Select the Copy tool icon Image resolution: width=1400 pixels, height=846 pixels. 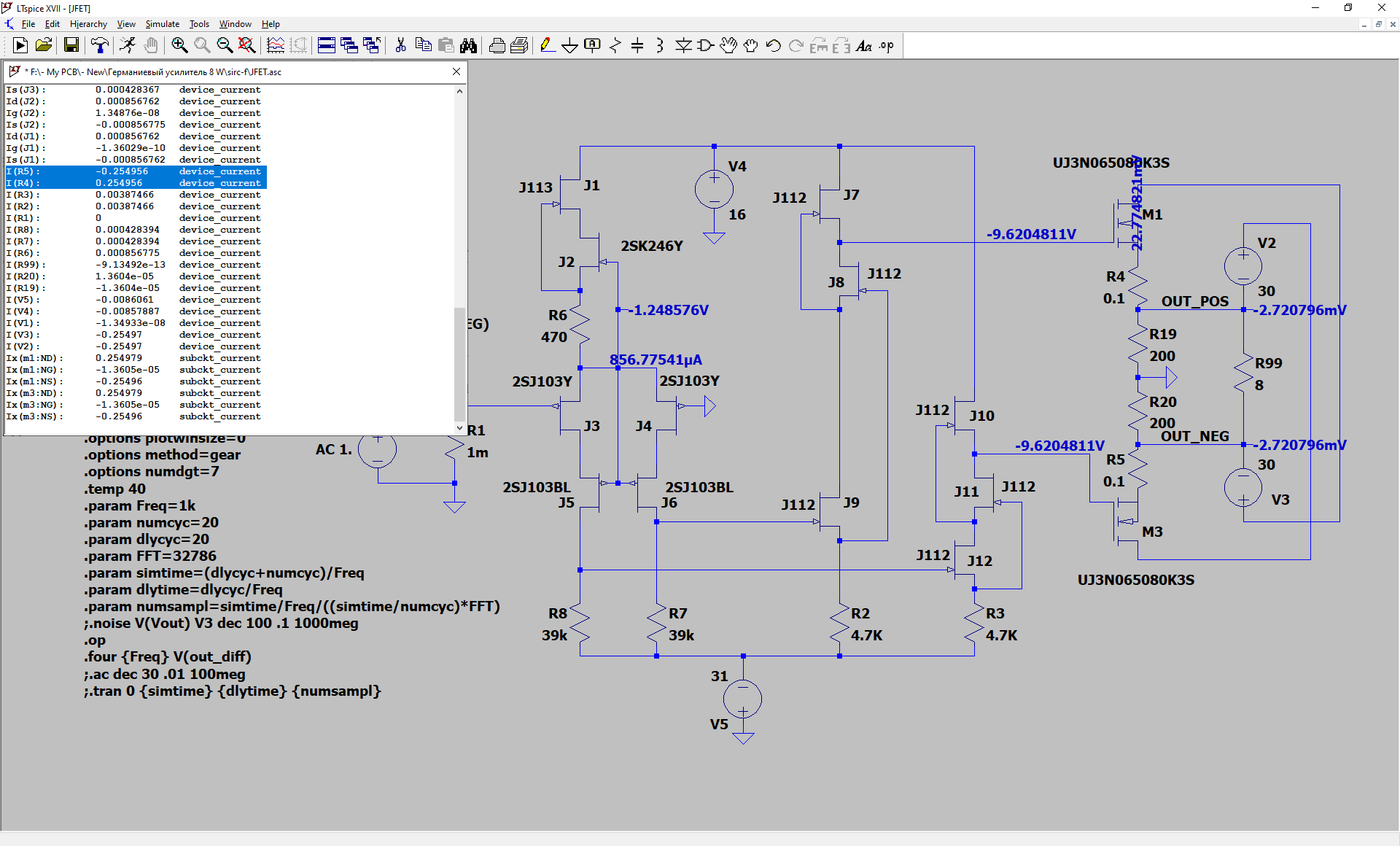pos(423,45)
